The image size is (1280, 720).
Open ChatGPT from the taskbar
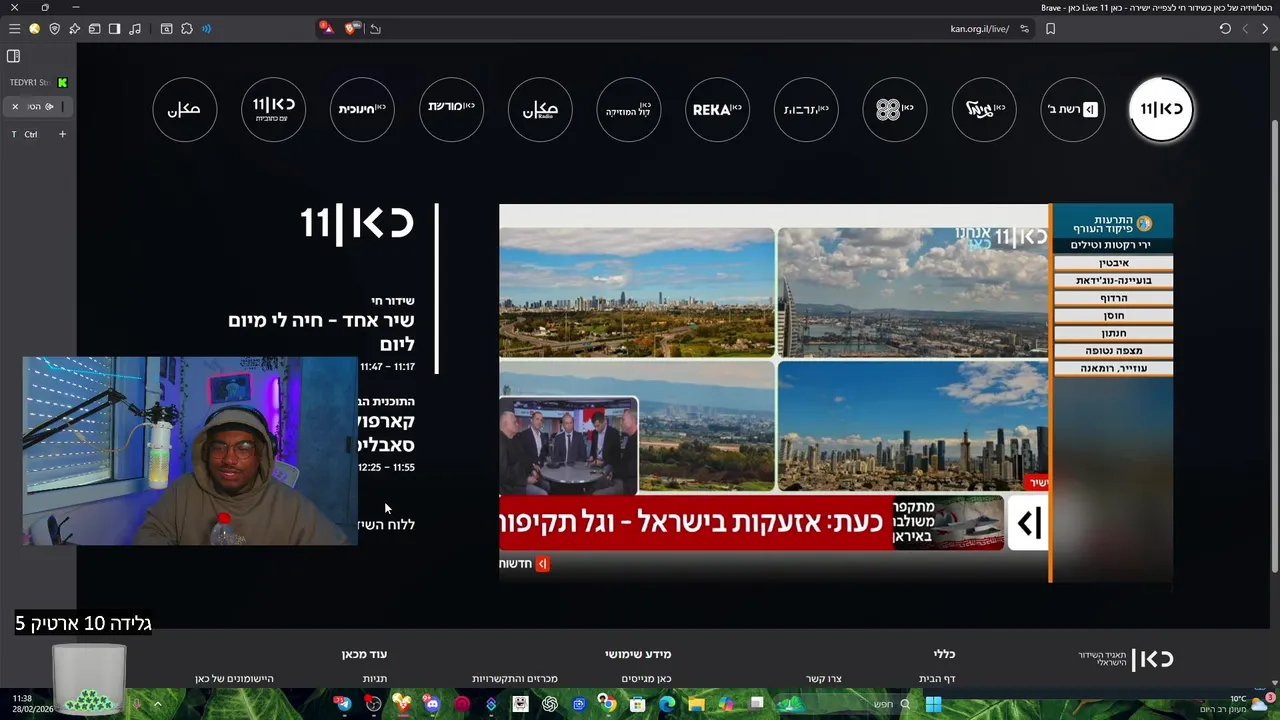tap(550, 704)
